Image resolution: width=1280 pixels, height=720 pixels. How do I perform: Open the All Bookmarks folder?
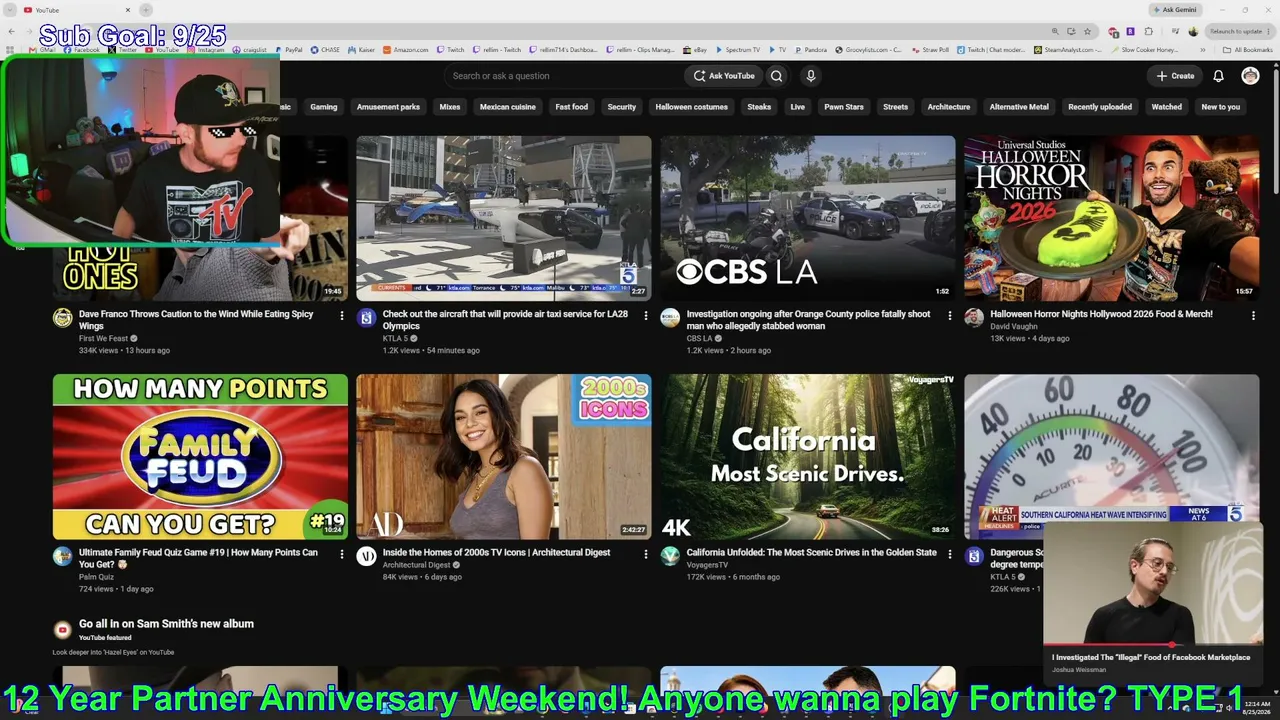[x=1248, y=49]
